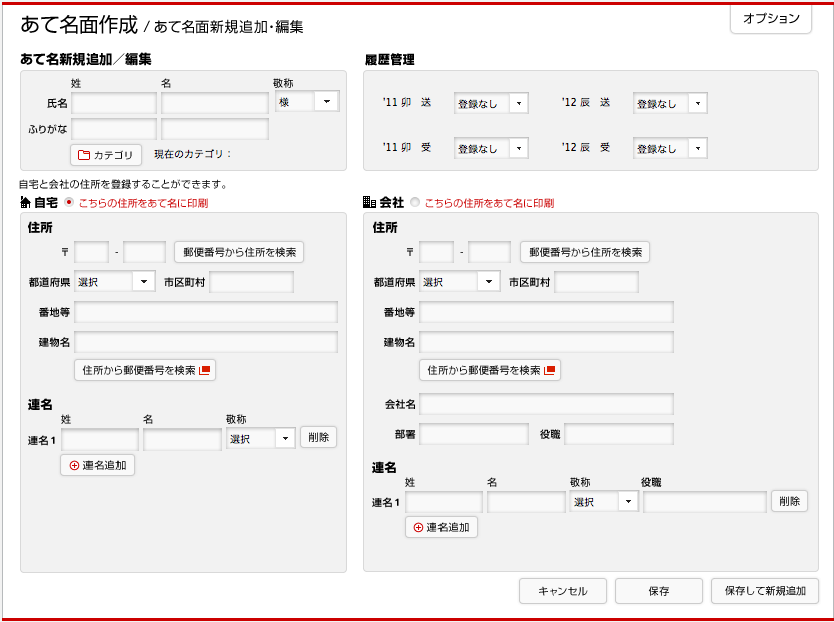Open home 連名1 敬称 dropdown
The image size is (834, 622).
point(261,438)
